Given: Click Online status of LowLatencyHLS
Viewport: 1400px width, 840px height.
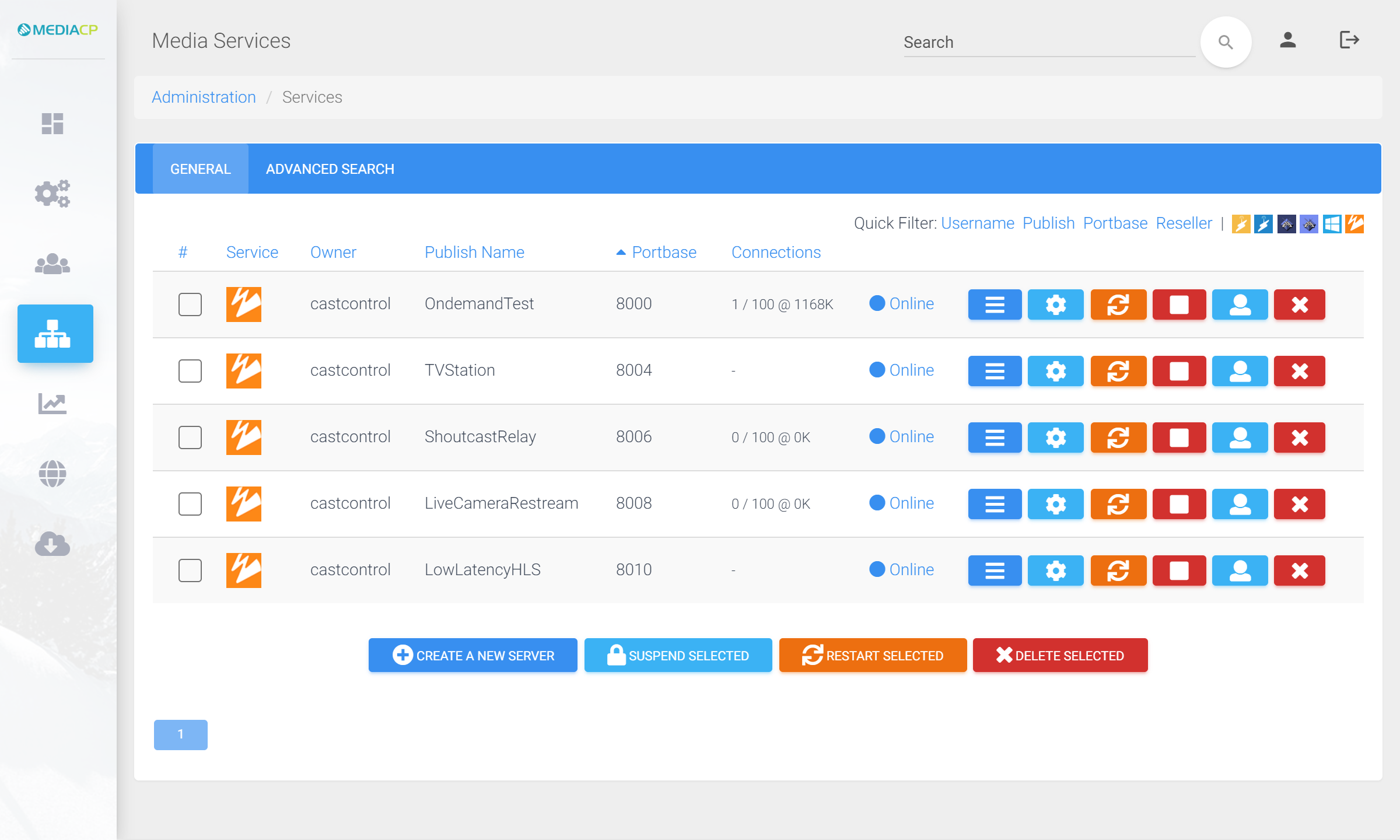Looking at the screenshot, I should tap(902, 570).
